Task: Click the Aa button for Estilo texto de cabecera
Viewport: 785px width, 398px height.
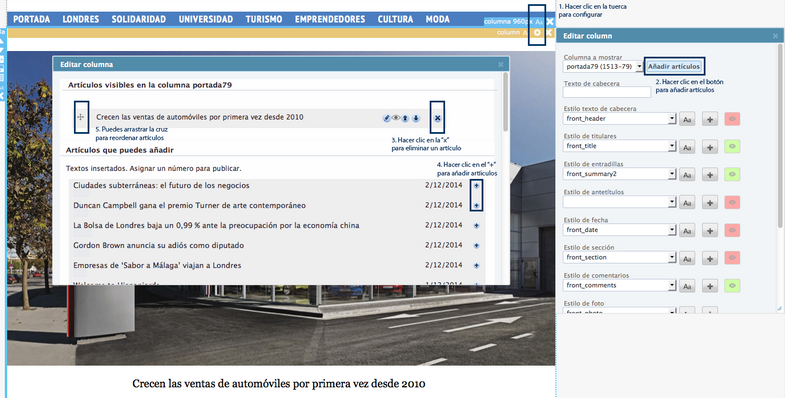Action: 687,119
